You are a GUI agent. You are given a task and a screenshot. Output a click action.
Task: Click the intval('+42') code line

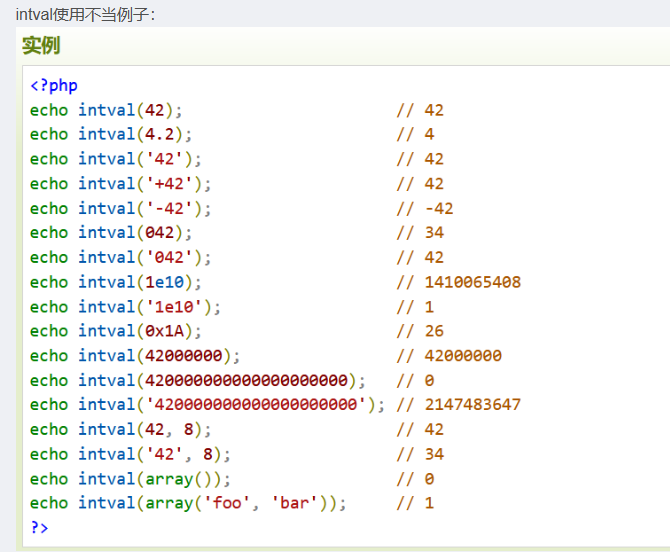tap(121, 184)
